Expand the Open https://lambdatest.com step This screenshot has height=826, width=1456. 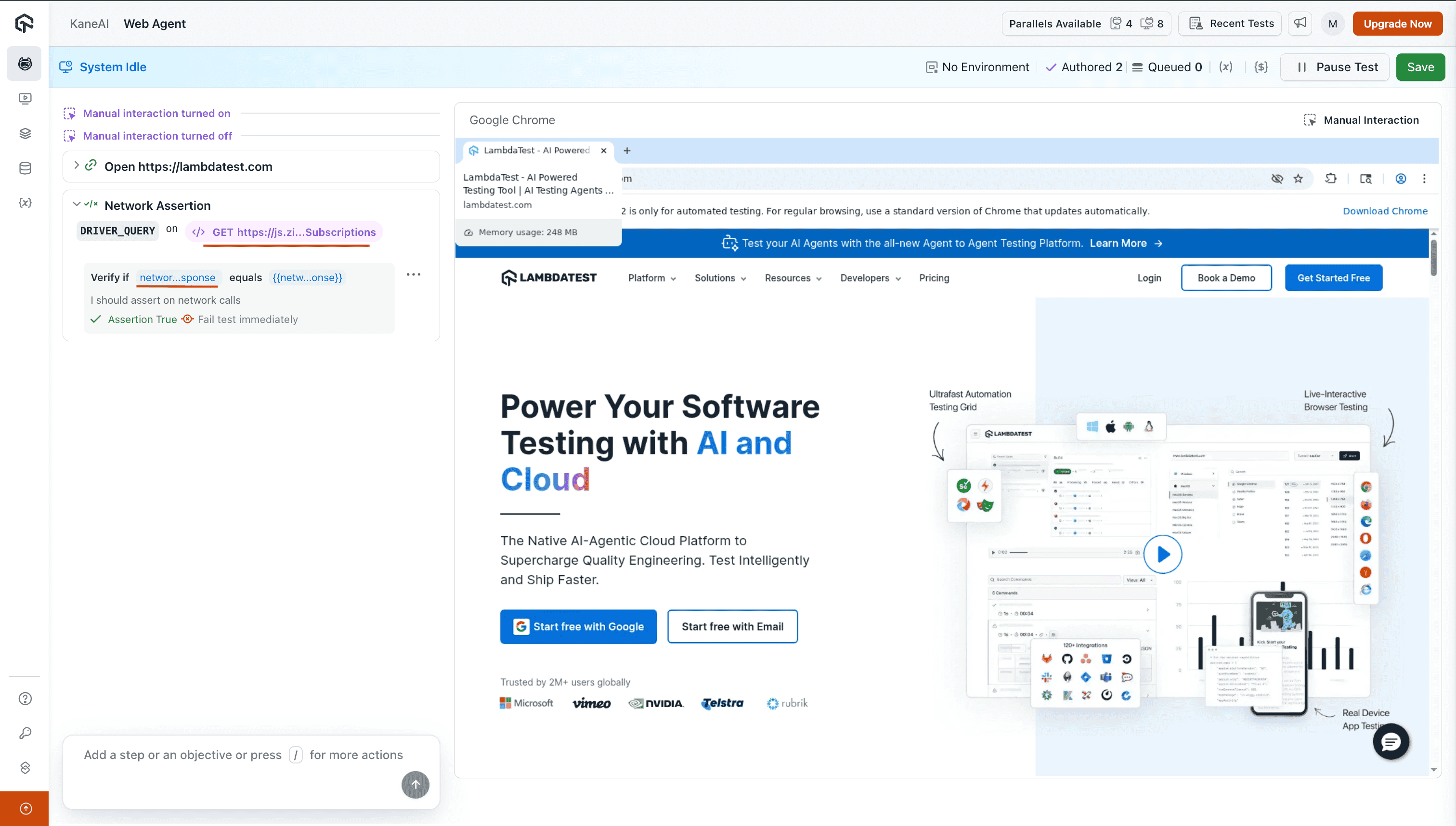point(77,166)
